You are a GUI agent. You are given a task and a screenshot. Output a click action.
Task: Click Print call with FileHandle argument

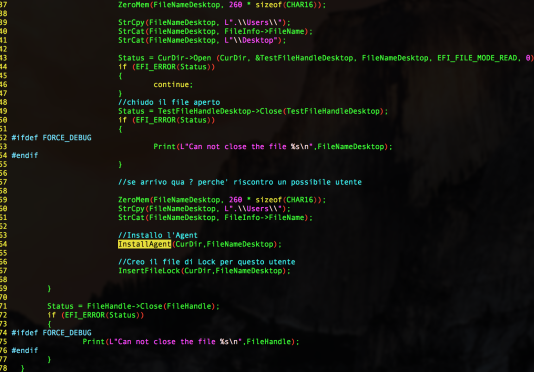click(191, 342)
